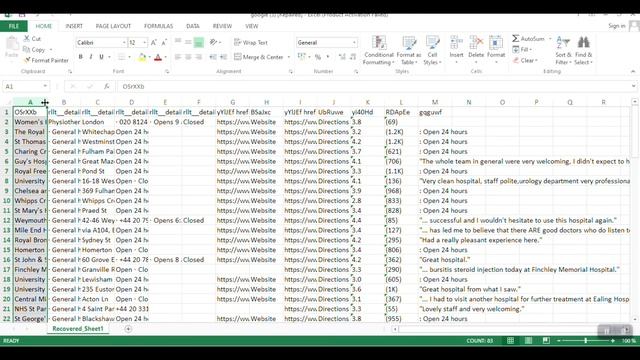
Task: Click the Decrease Decimal icon
Action: [353, 57]
